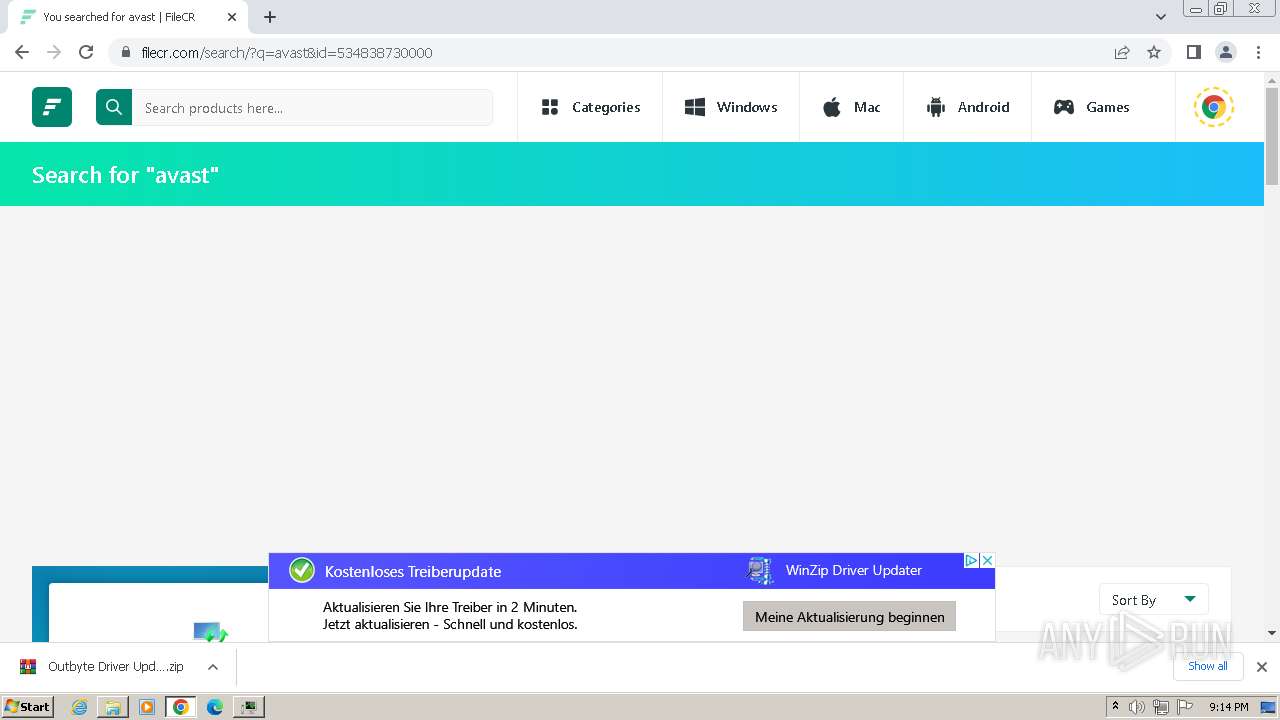The width and height of the screenshot is (1280, 720).
Task: Reload the current page
Action: click(86, 52)
